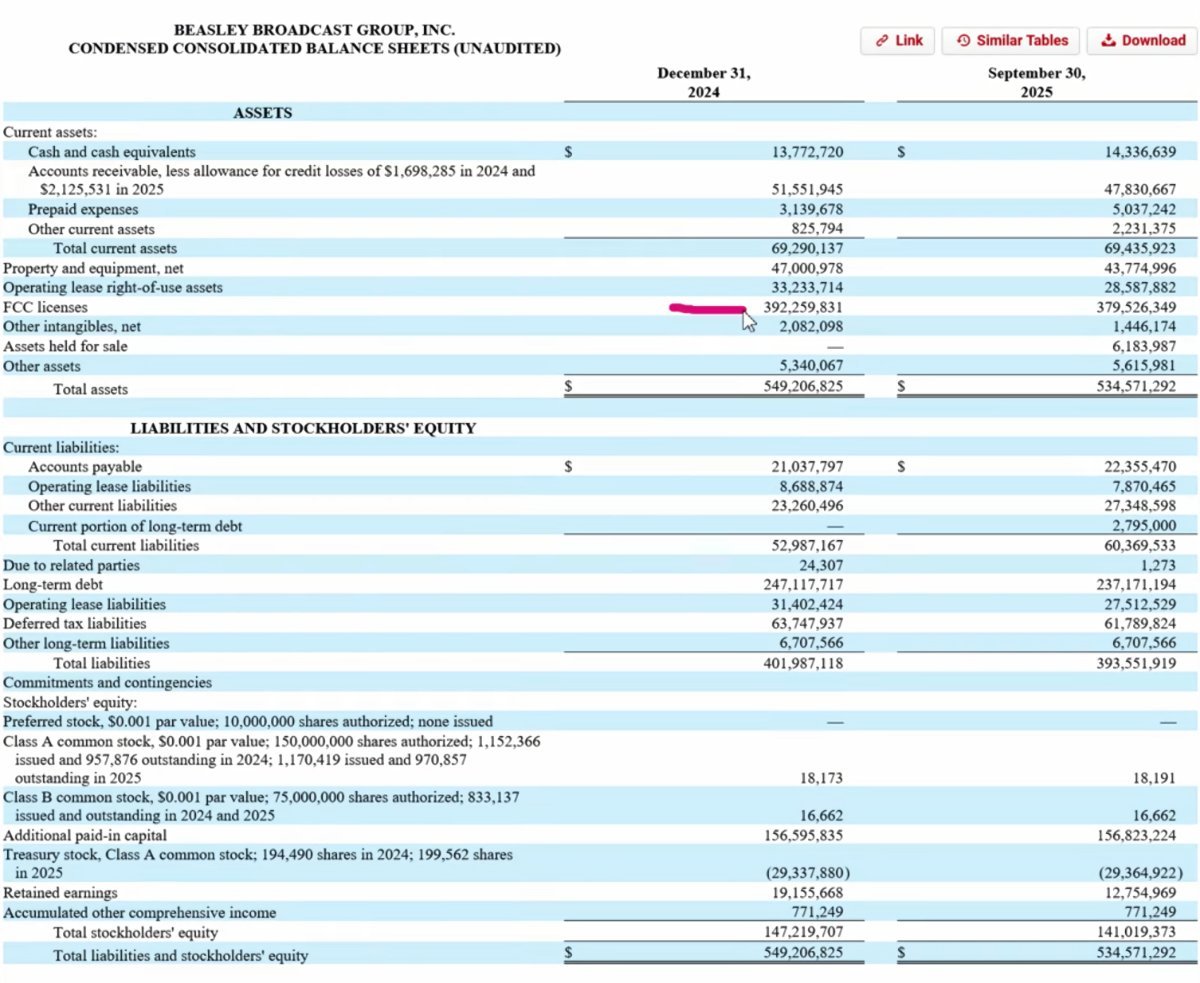1200x983 pixels.
Task: Click the Total assets 2024 value 549,206,825
Action: [802, 387]
